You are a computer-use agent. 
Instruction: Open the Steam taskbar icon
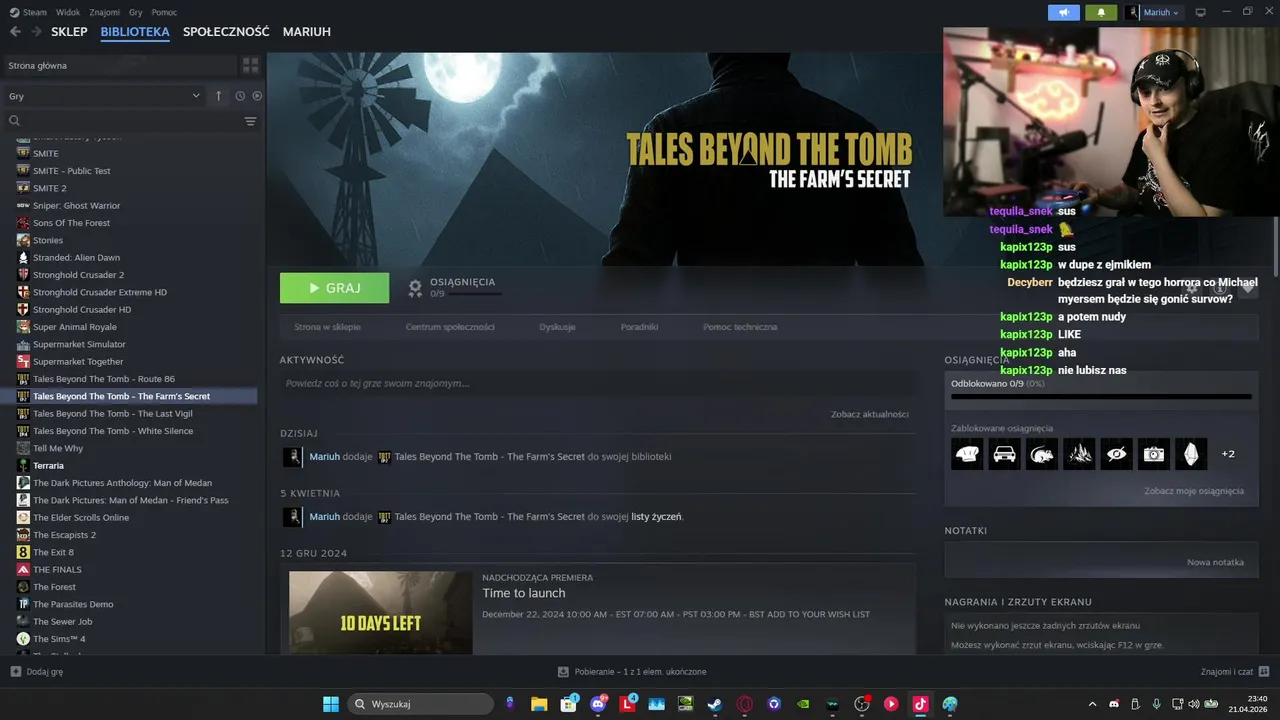pos(715,704)
